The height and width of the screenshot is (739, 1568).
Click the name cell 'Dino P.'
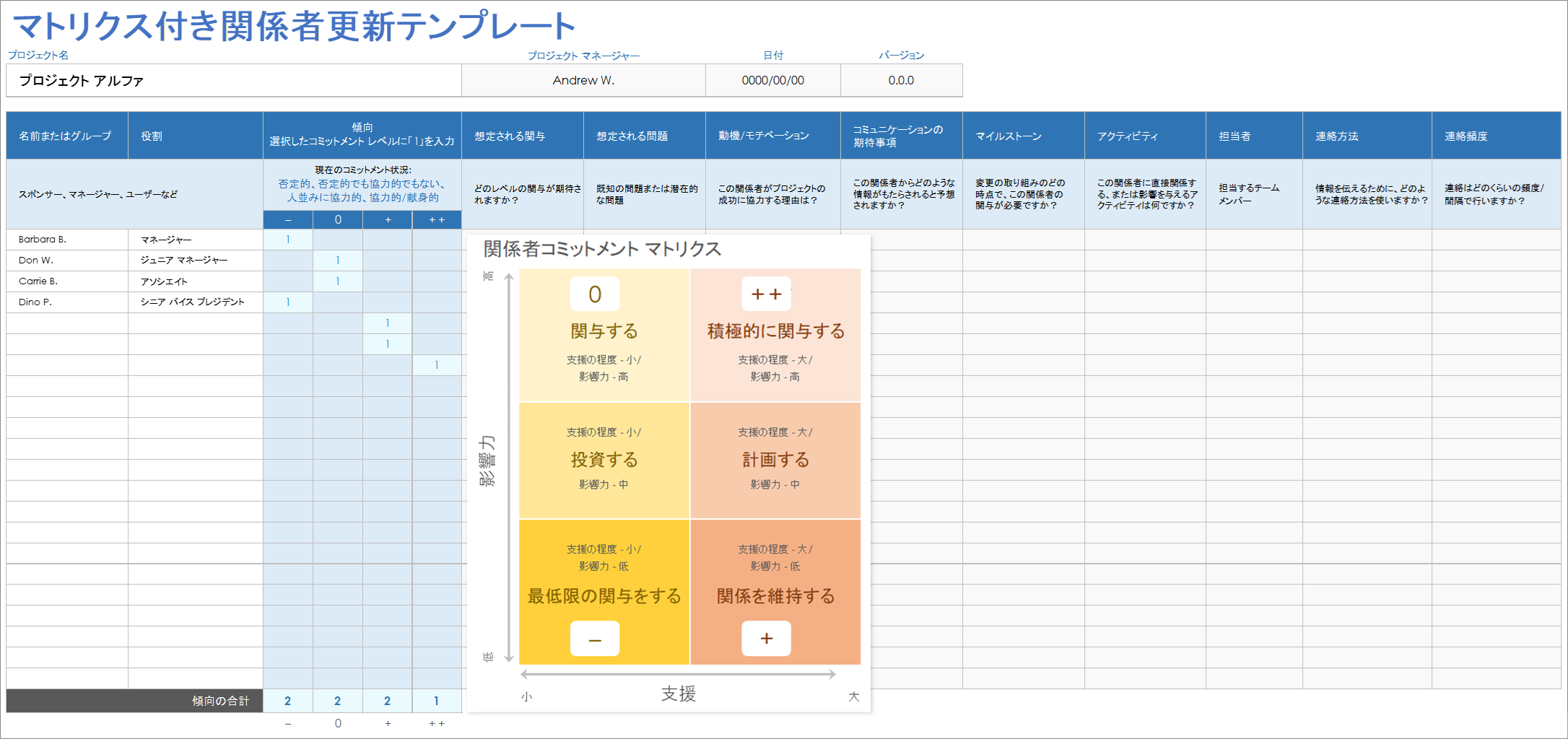point(67,302)
